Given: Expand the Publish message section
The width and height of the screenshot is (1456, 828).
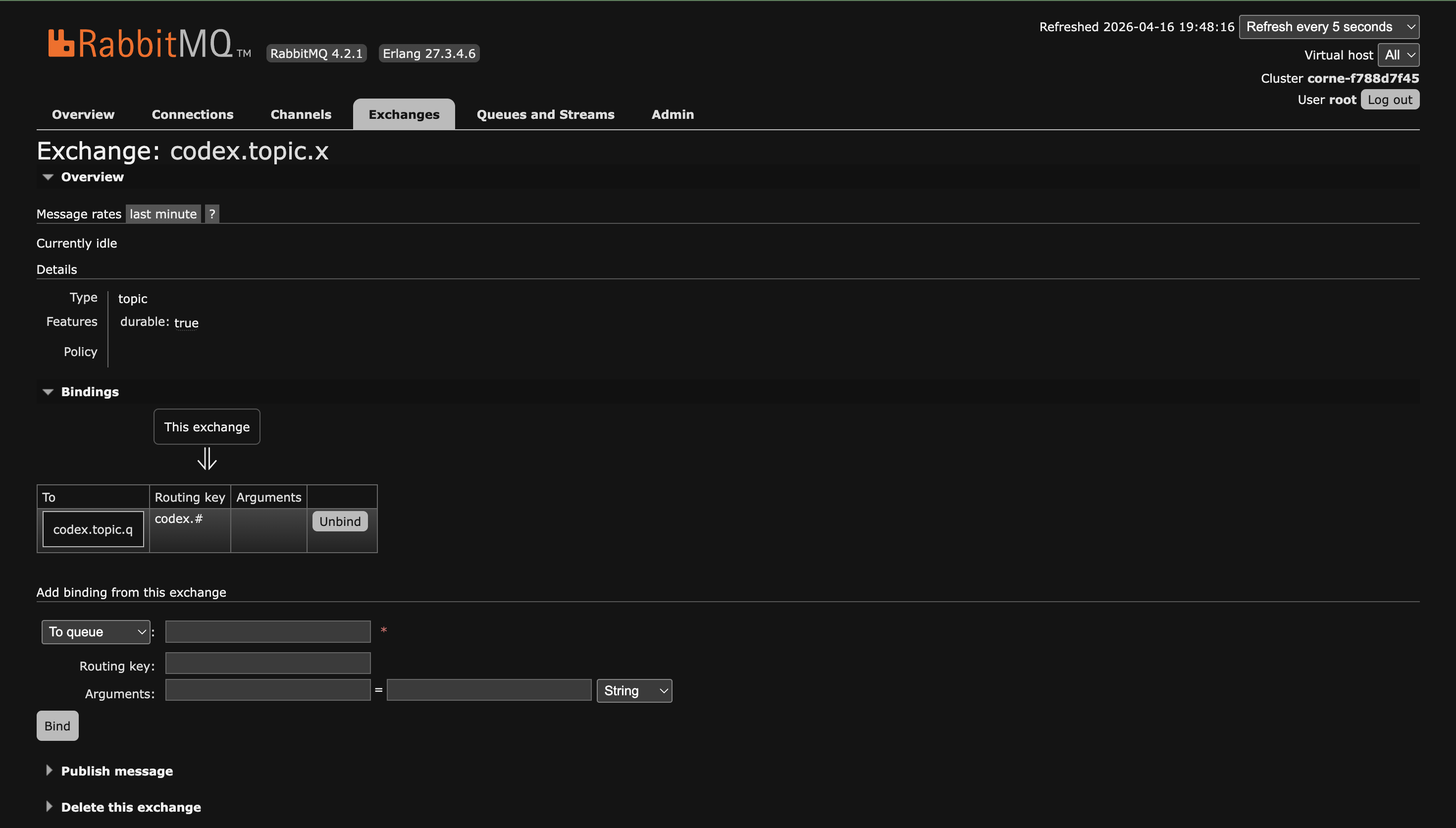Looking at the screenshot, I should pos(116,771).
